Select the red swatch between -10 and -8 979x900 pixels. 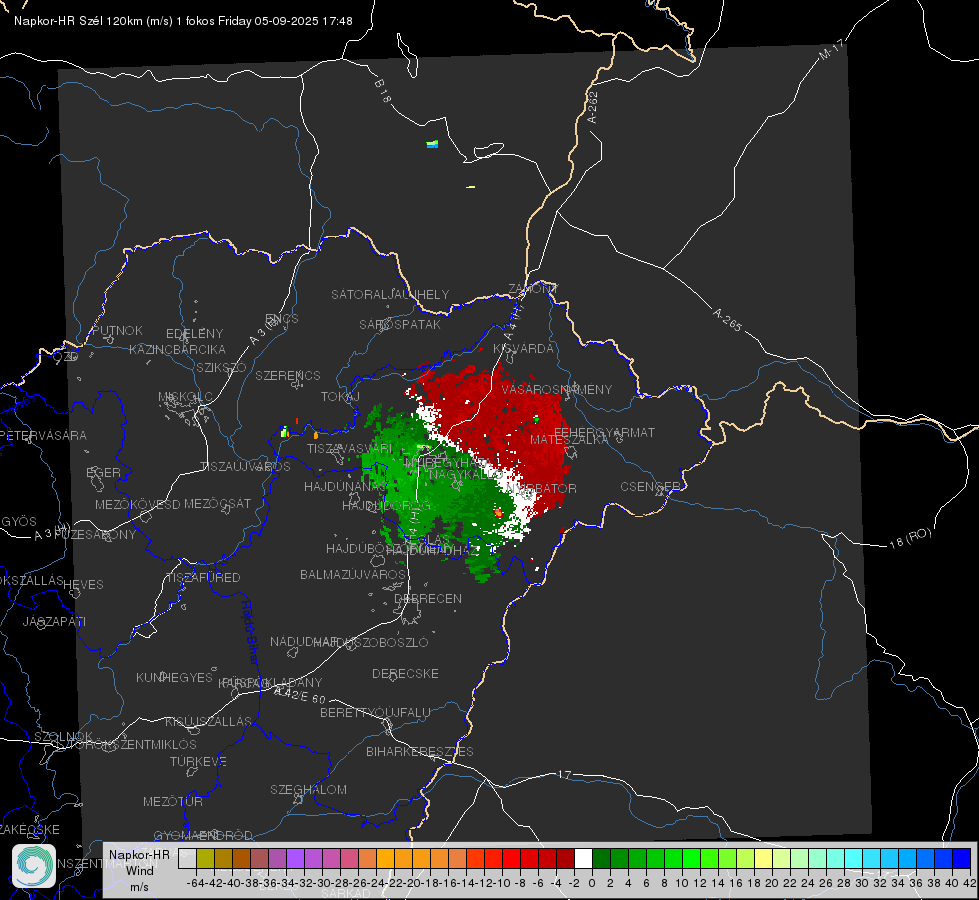pos(511,859)
